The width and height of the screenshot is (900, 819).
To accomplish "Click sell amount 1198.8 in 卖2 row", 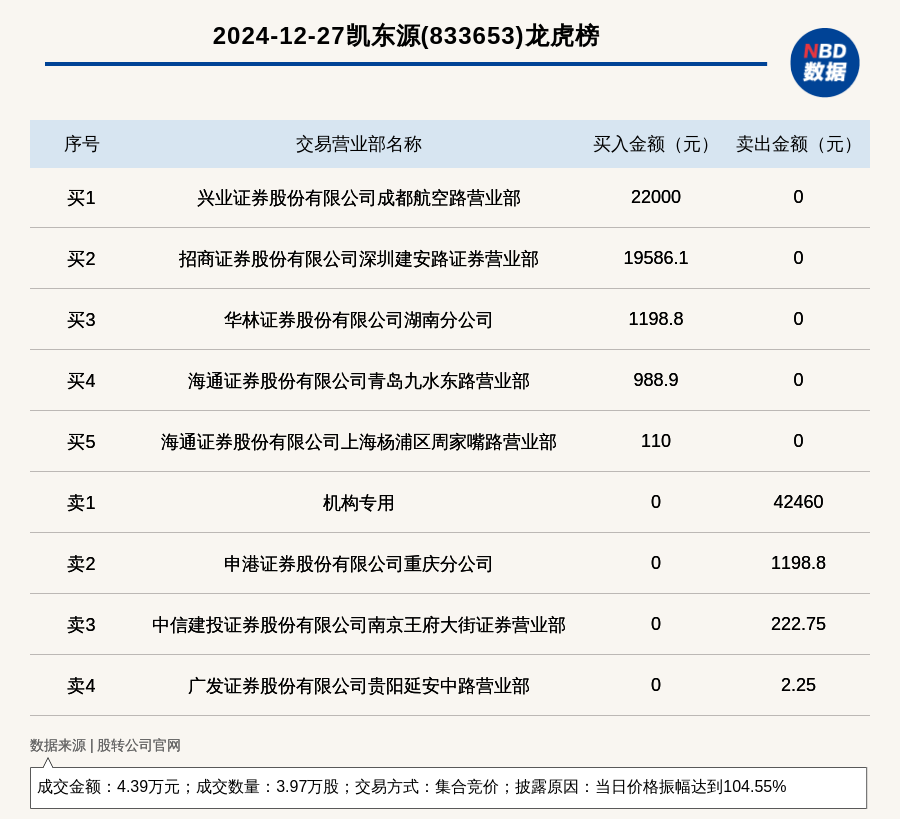I will (x=798, y=562).
